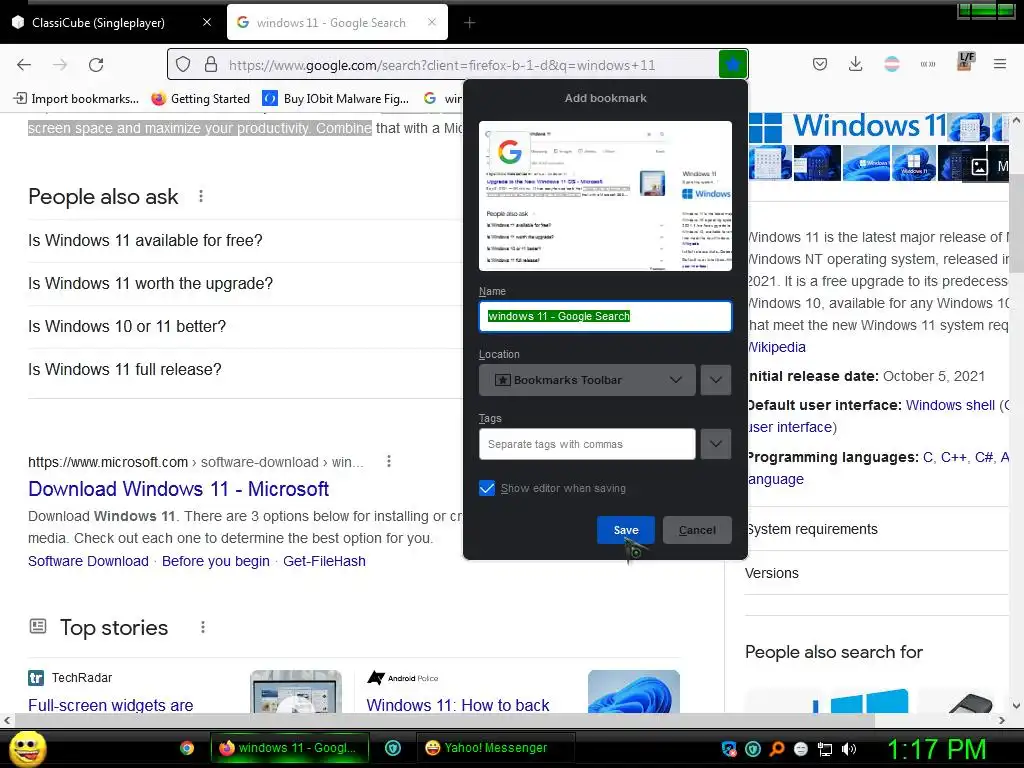
Task: Cancel the Add bookmark dialog
Action: [x=697, y=530]
